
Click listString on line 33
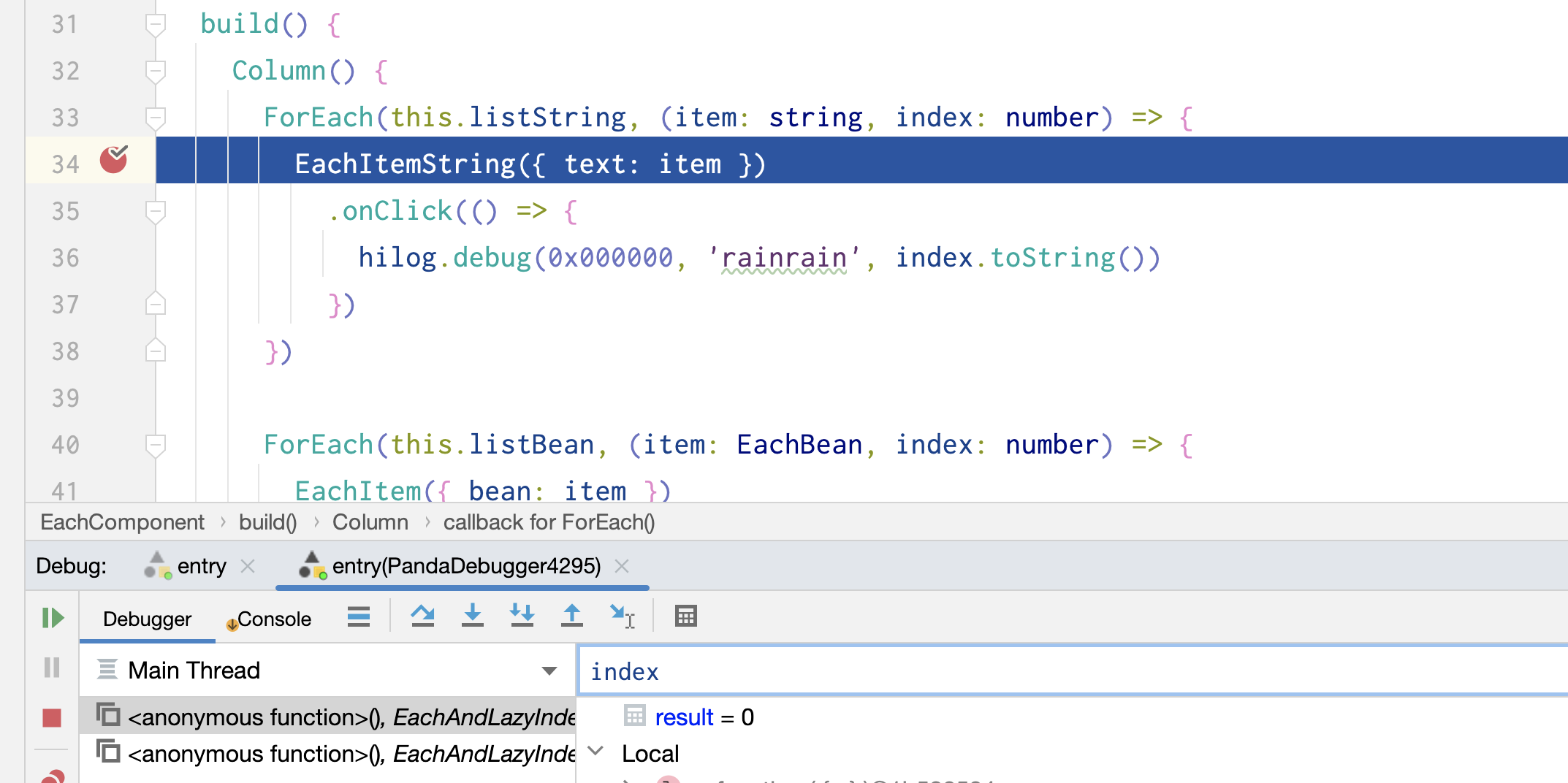coord(547,118)
